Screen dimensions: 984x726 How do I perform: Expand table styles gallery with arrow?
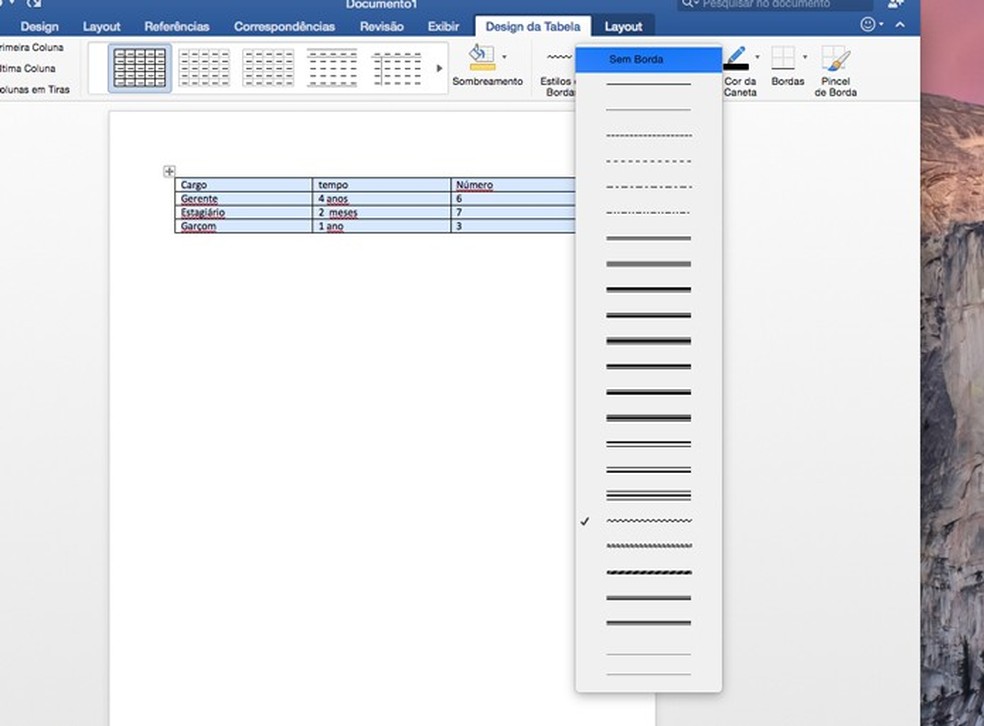click(x=439, y=68)
